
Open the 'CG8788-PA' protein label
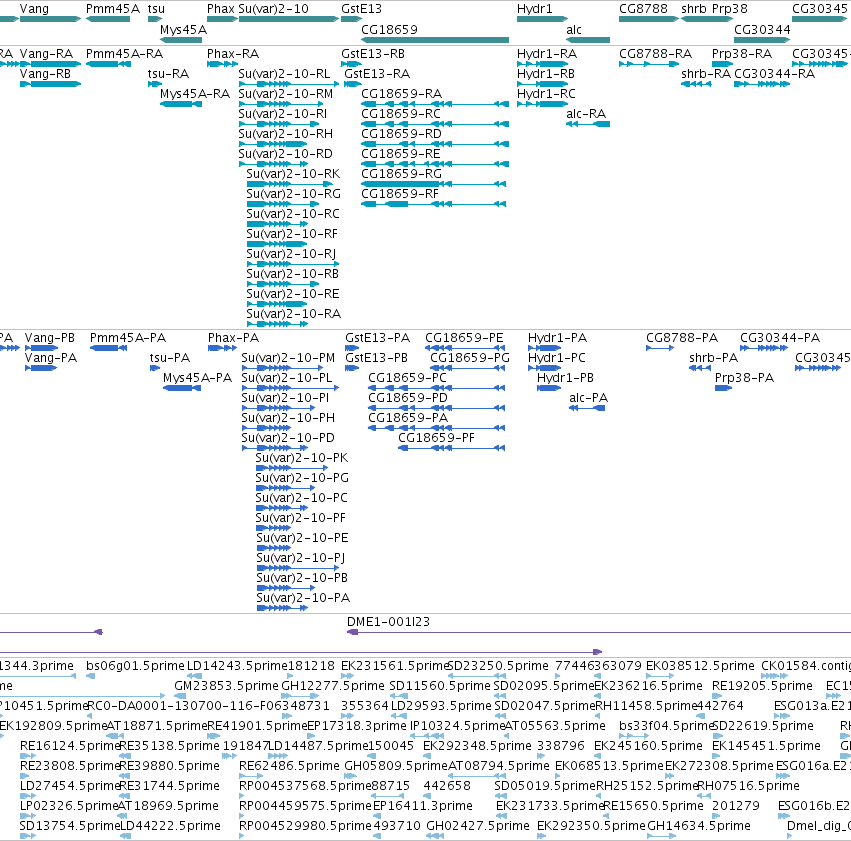coord(682,338)
